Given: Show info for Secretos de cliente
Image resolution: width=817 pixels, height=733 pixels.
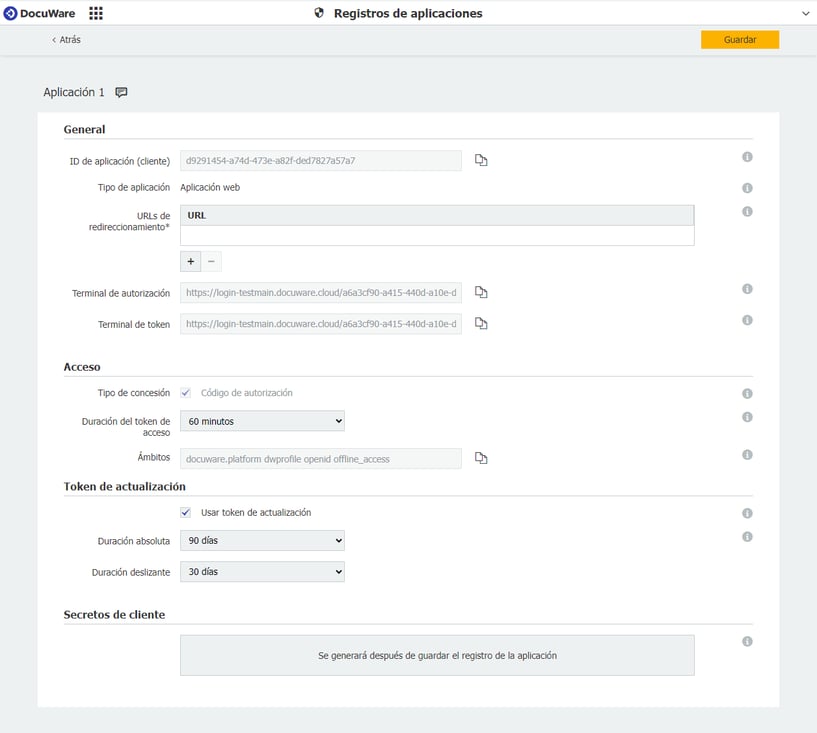Looking at the screenshot, I should click(747, 641).
